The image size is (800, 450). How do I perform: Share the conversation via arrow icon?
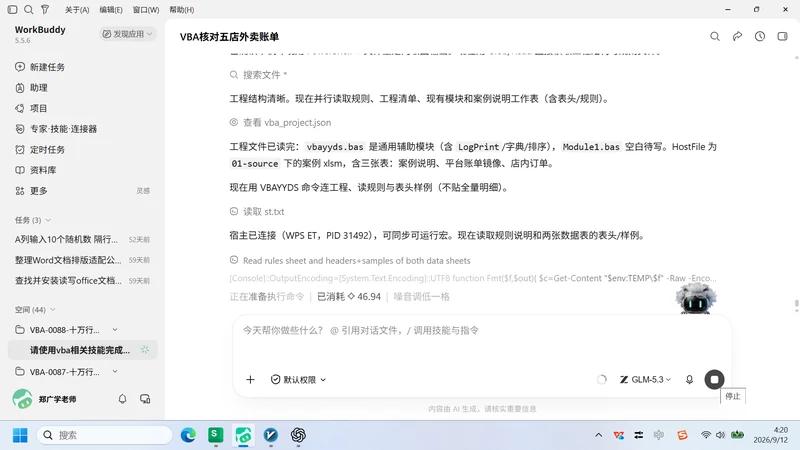737,36
